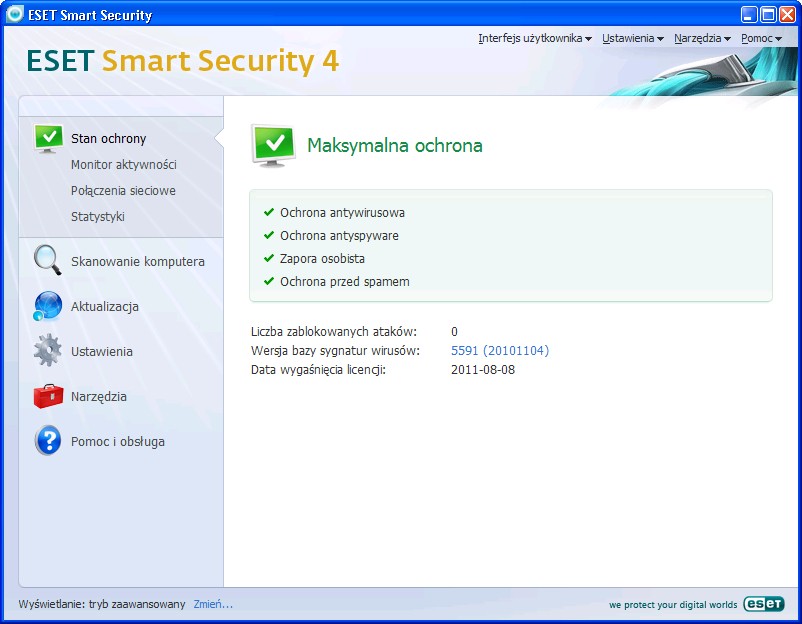Image resolution: width=802 pixels, height=624 pixels.
Task: Open the Pomoc top menu
Action: (x=762, y=38)
